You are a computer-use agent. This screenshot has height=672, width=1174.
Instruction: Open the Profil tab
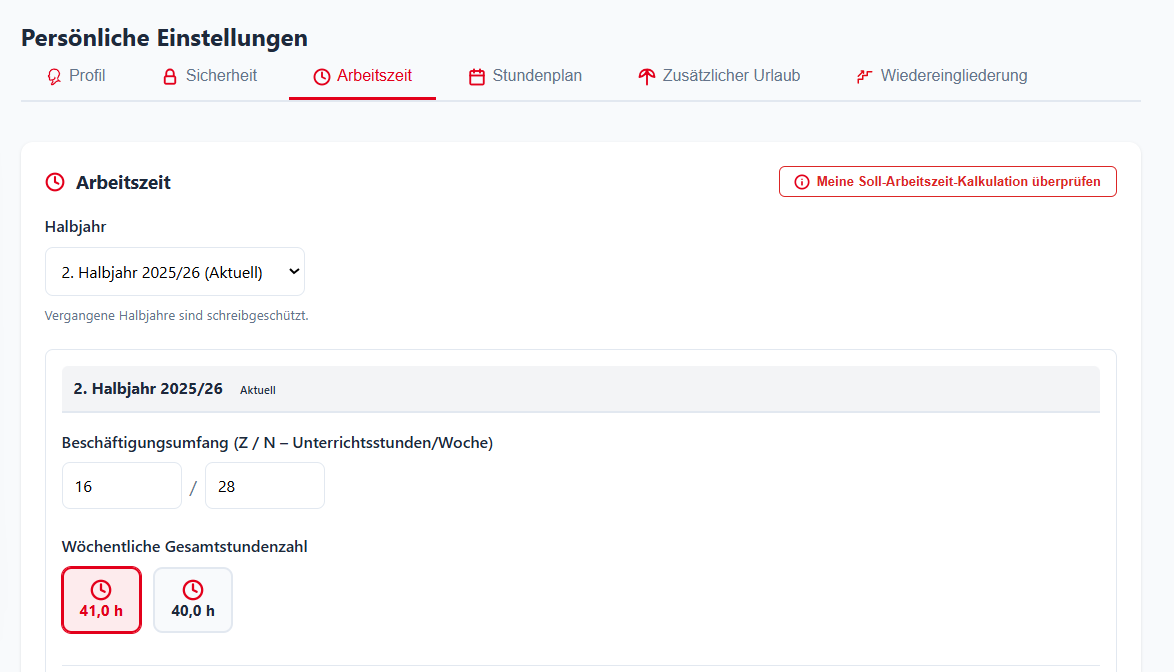click(76, 76)
